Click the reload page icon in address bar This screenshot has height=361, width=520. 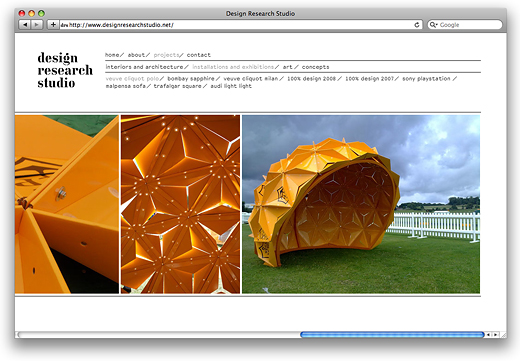(417, 25)
